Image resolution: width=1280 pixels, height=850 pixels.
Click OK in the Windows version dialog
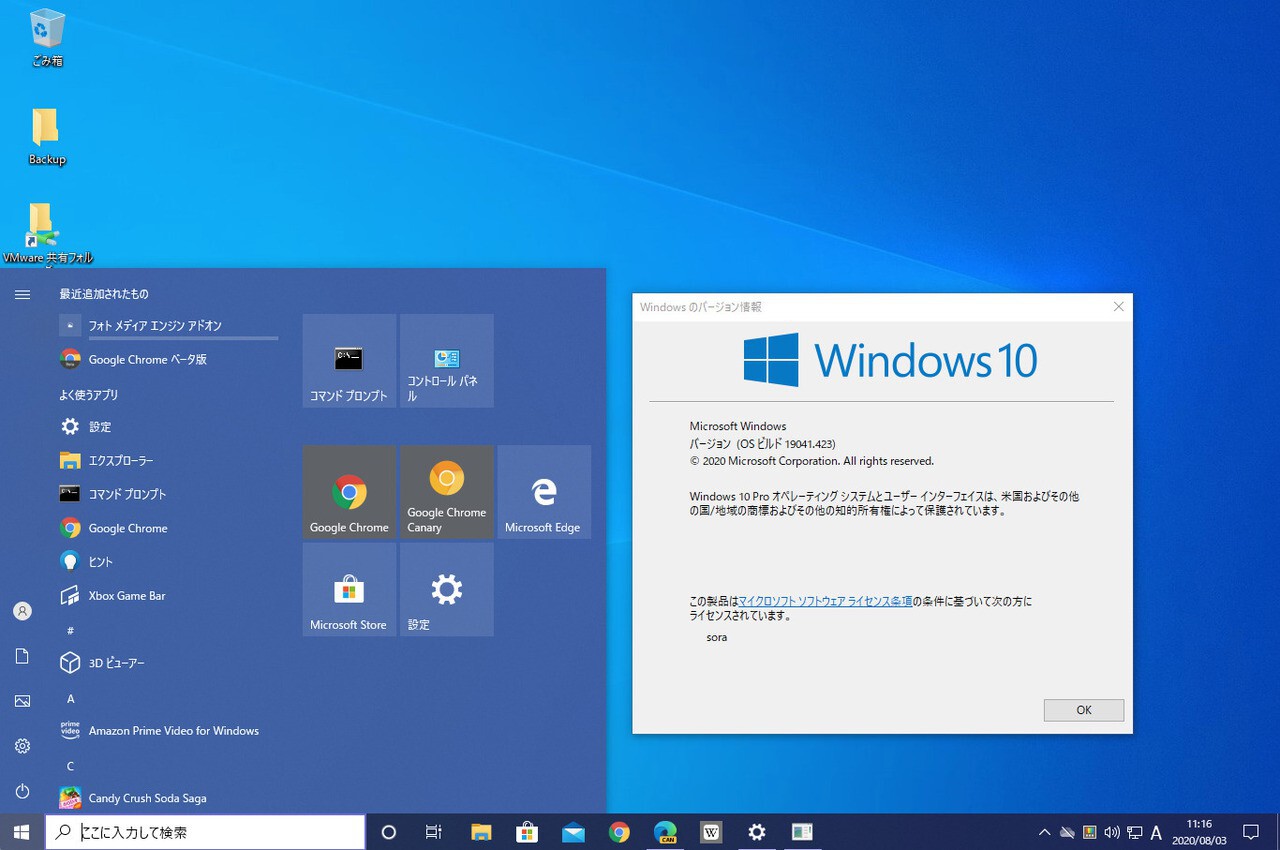tap(1084, 710)
